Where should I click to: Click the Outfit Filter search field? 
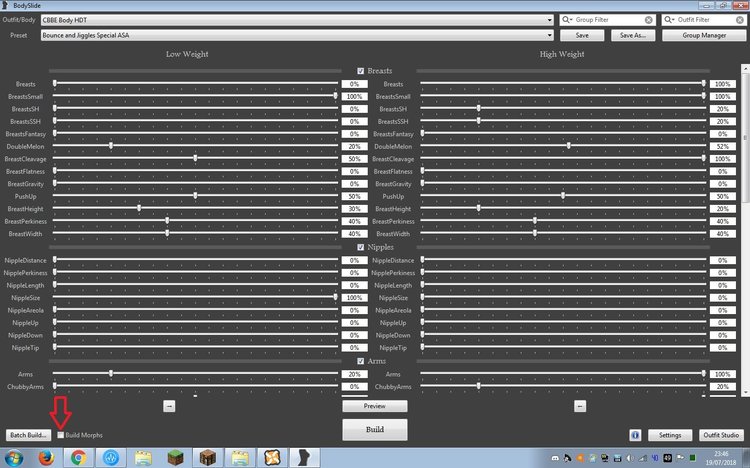click(x=704, y=20)
